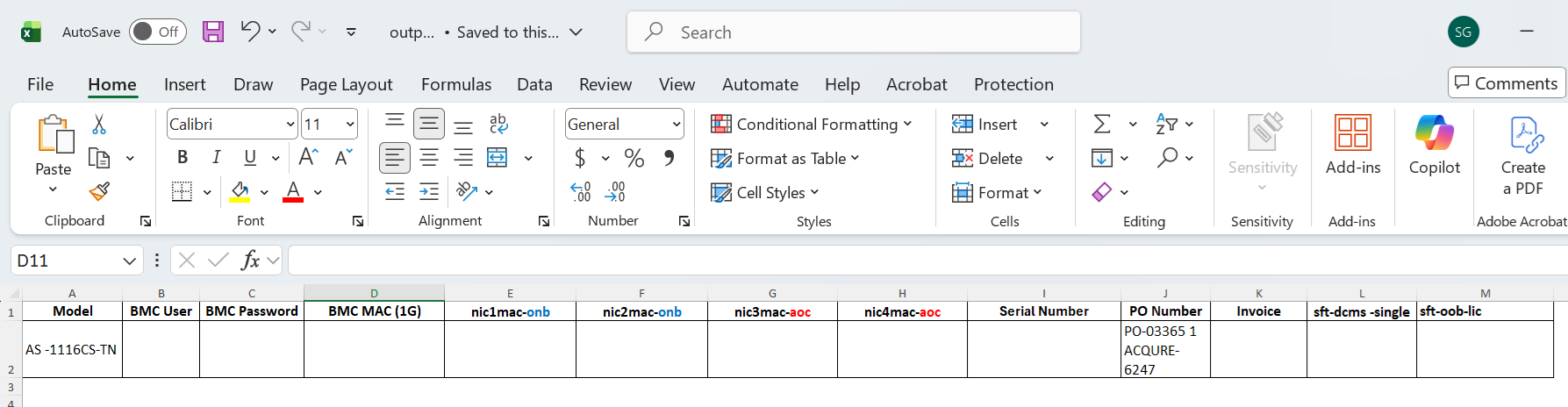Switch to the Formulas tab
1568x407 pixels.
click(x=455, y=84)
